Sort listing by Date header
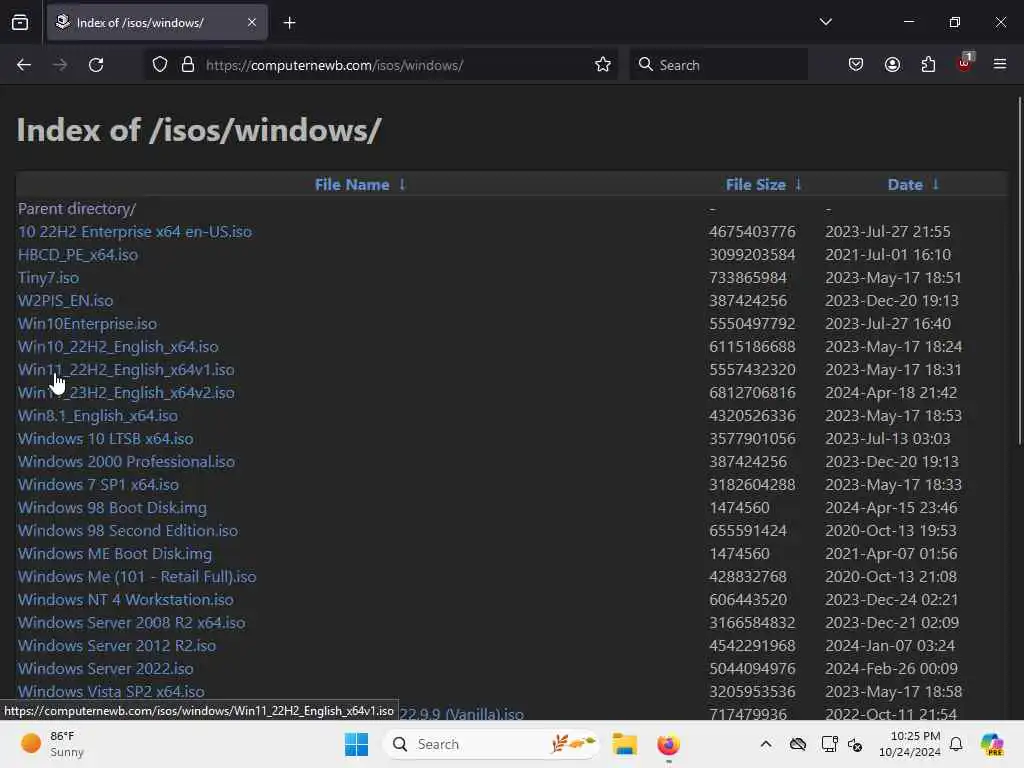Viewport: 1024px width, 768px height. [905, 185]
